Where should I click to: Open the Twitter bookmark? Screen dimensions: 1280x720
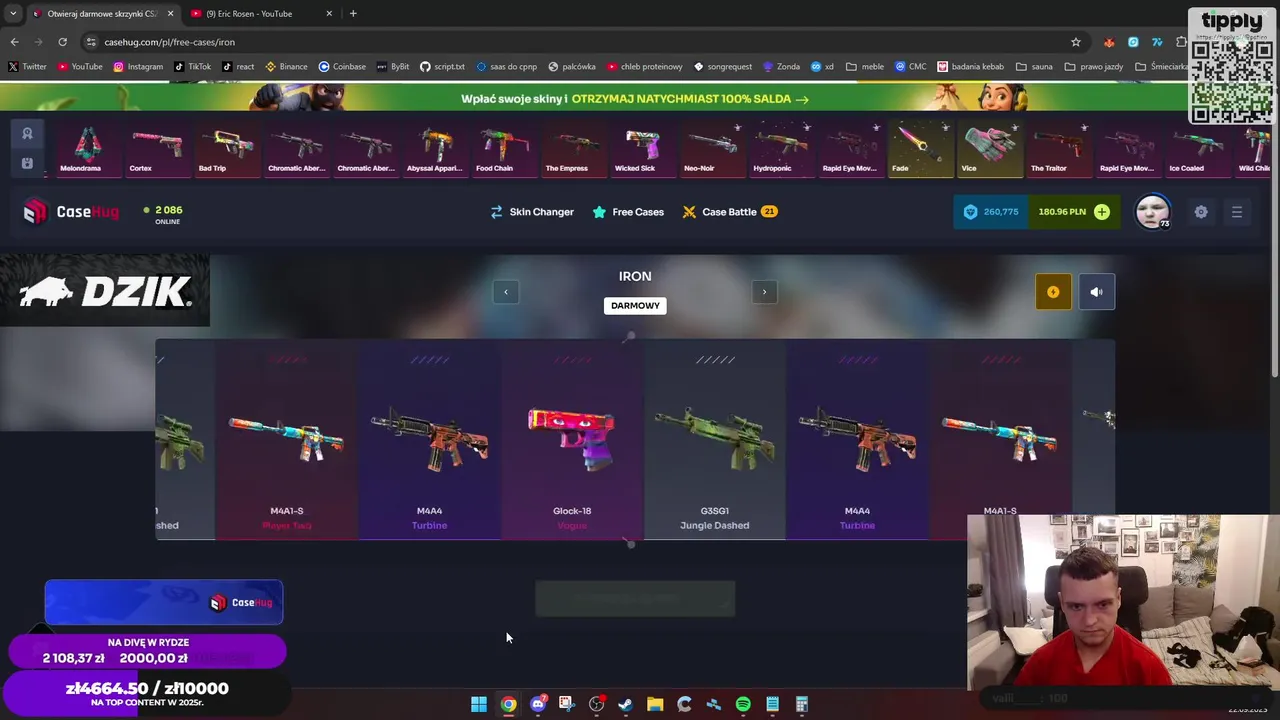pyautogui.click(x=28, y=67)
